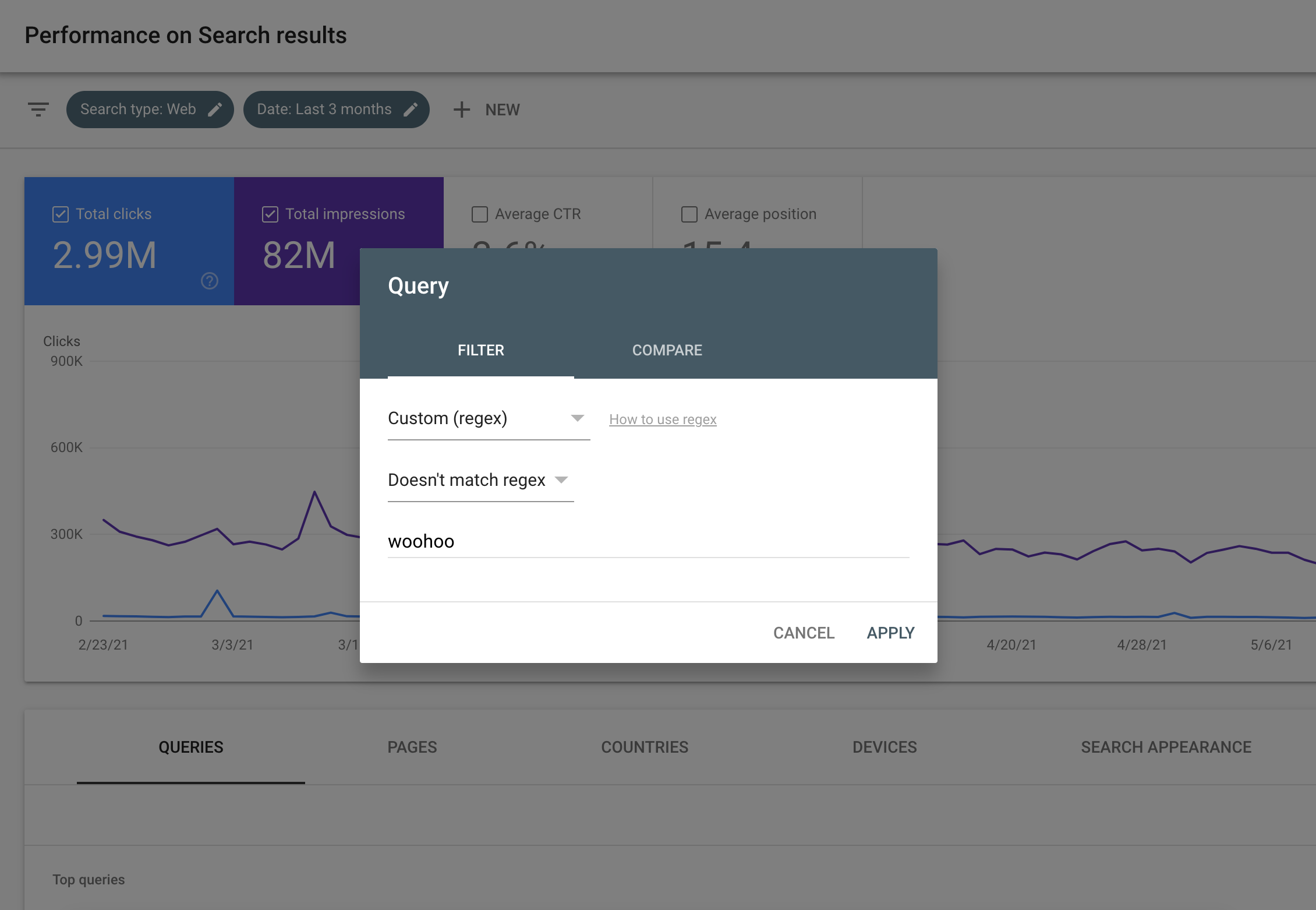Click the regex input field with woohoo
Screen dimensions: 1316x910
(648, 541)
